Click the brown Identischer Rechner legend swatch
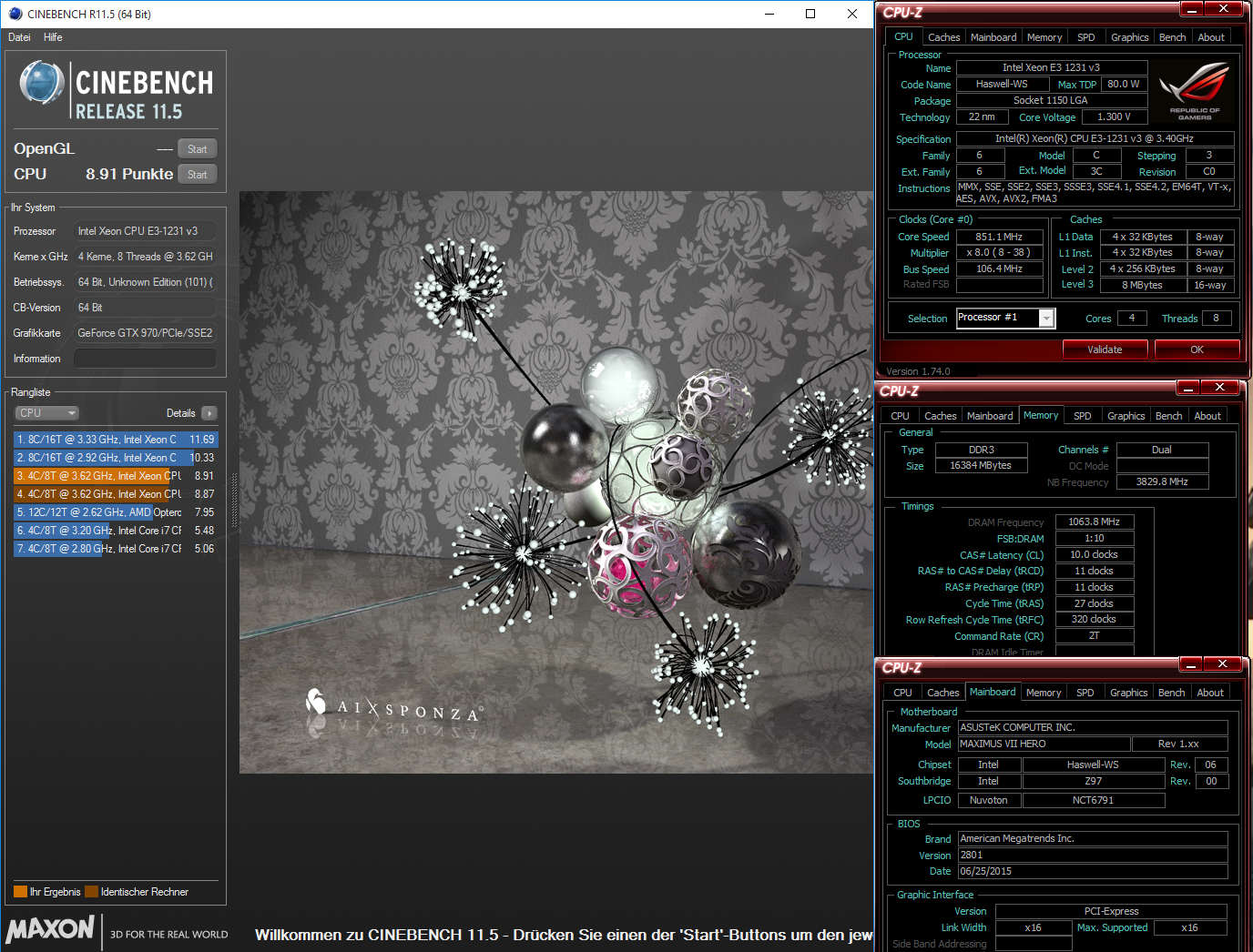This screenshot has height=952, width=1253. (x=91, y=892)
